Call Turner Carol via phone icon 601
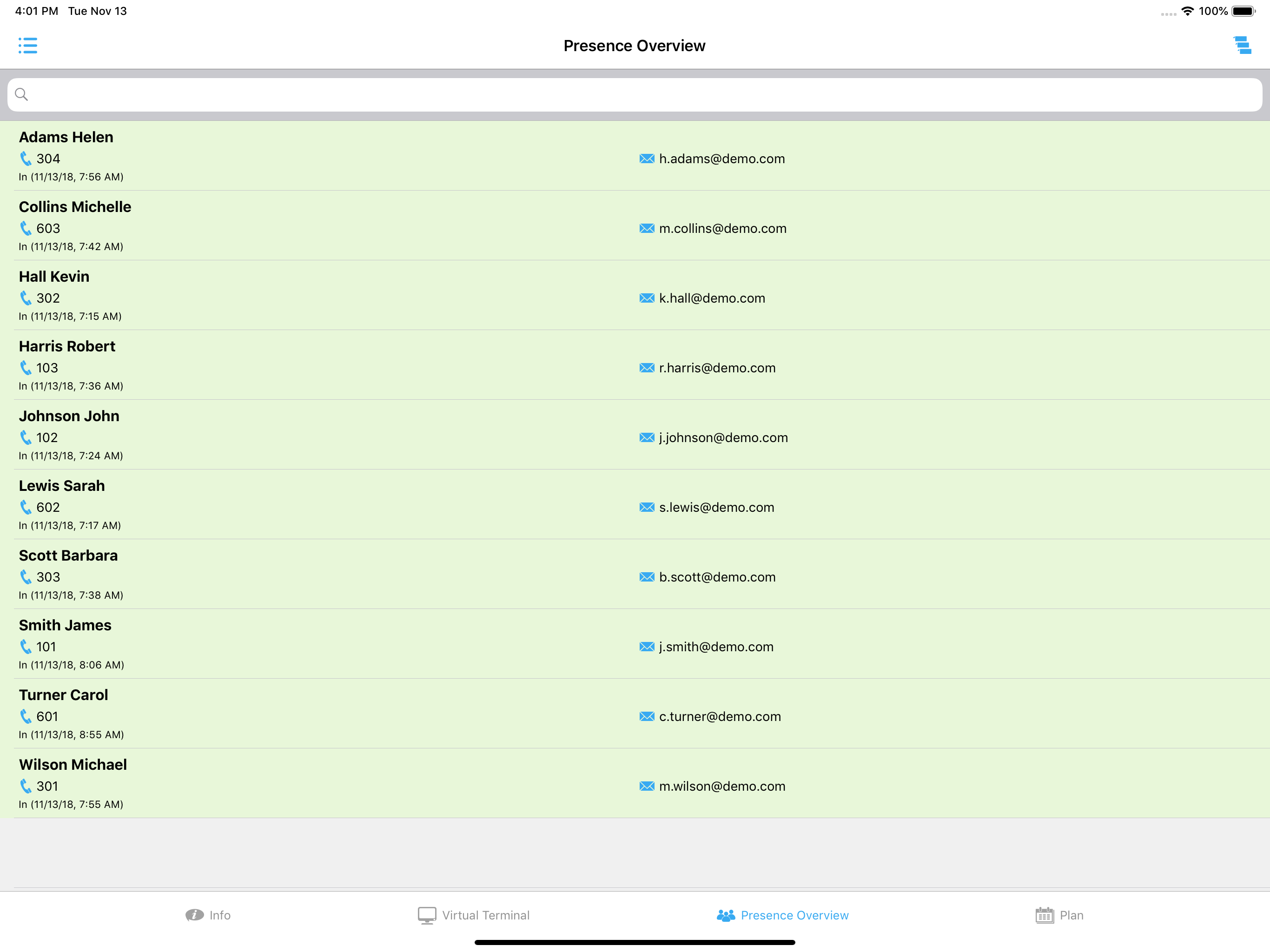This screenshot has width=1270, height=952. coord(26,717)
